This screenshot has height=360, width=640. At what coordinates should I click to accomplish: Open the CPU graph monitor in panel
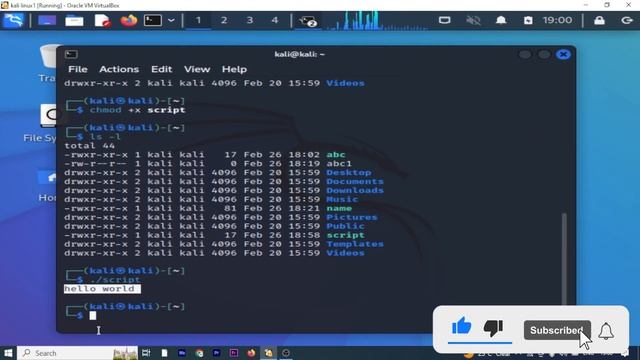(x=376, y=20)
